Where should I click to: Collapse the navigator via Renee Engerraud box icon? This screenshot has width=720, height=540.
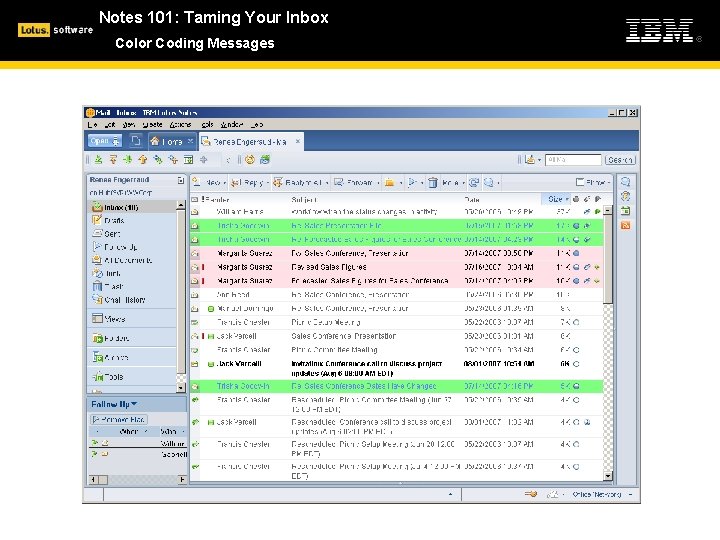pos(181,180)
